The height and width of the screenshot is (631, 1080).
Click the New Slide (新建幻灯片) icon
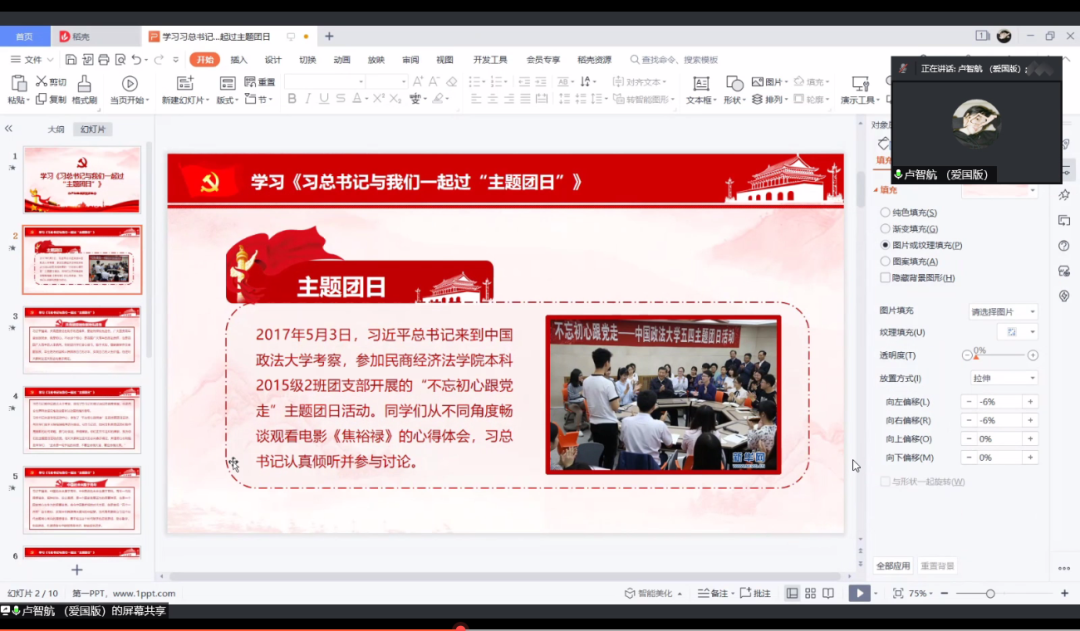point(183,84)
